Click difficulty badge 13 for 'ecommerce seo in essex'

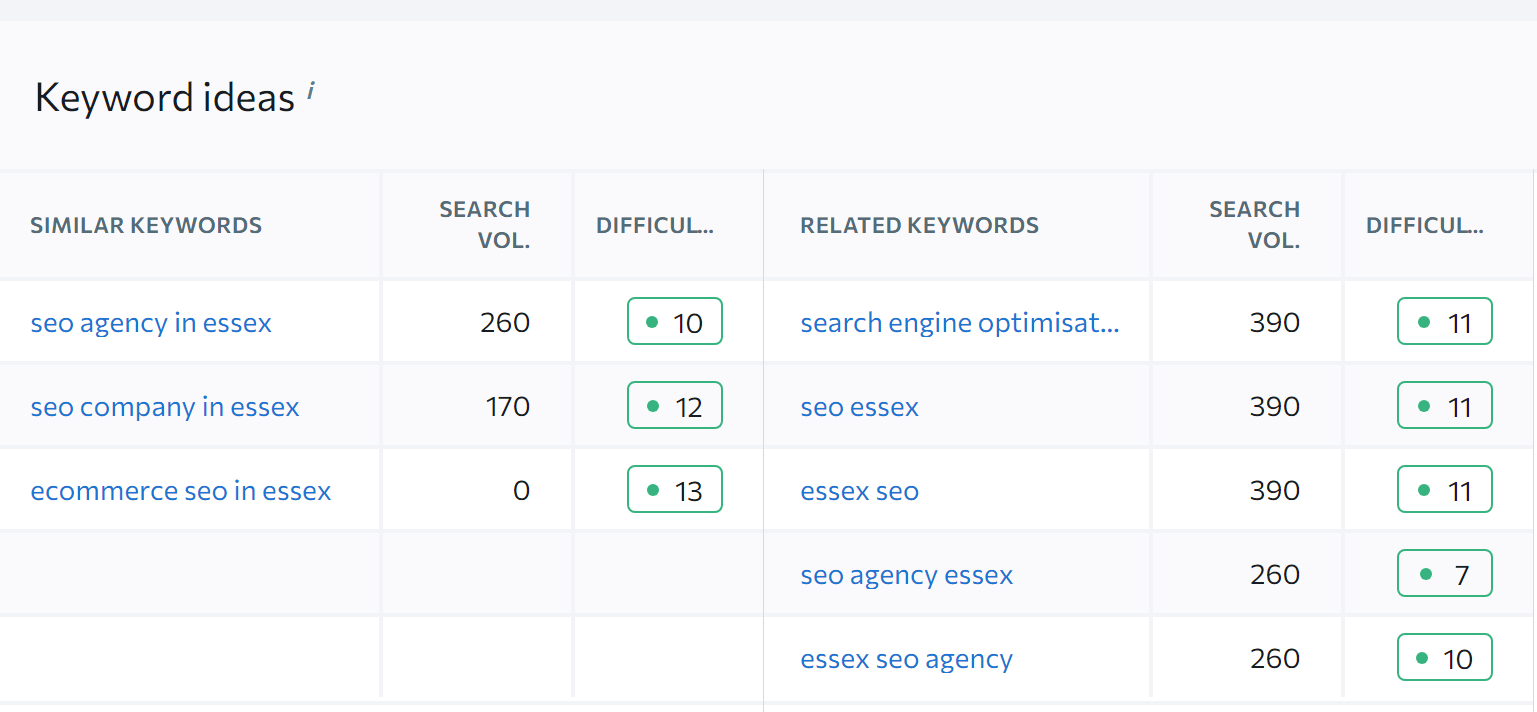pos(675,490)
